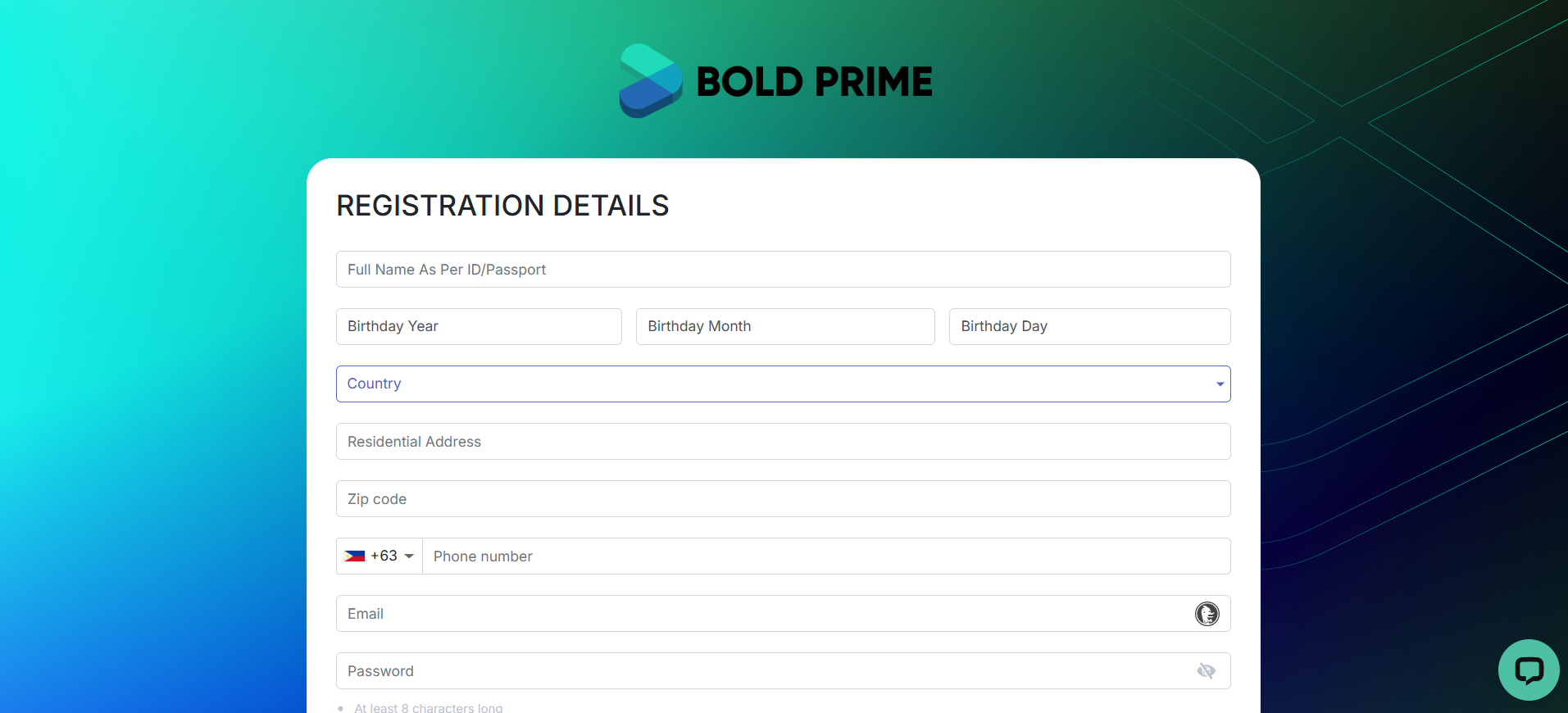Expand the Country dropdown arrow
Viewport: 1568px width, 713px height.
[1220, 384]
